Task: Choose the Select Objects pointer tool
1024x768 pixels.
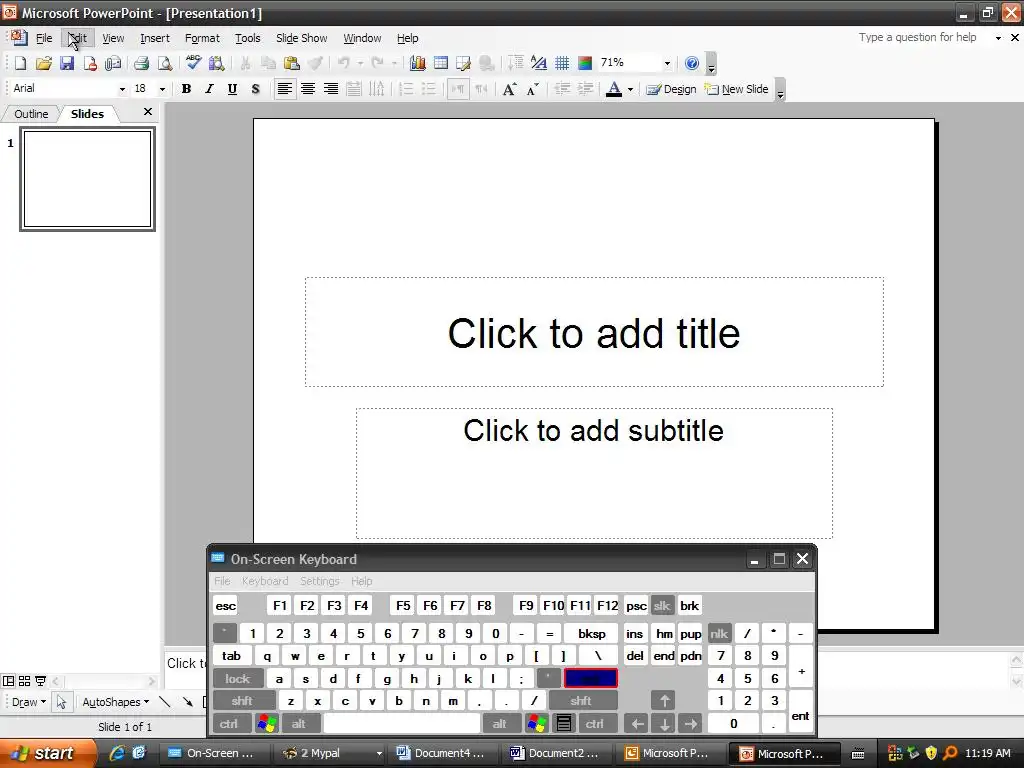Action: pos(61,702)
